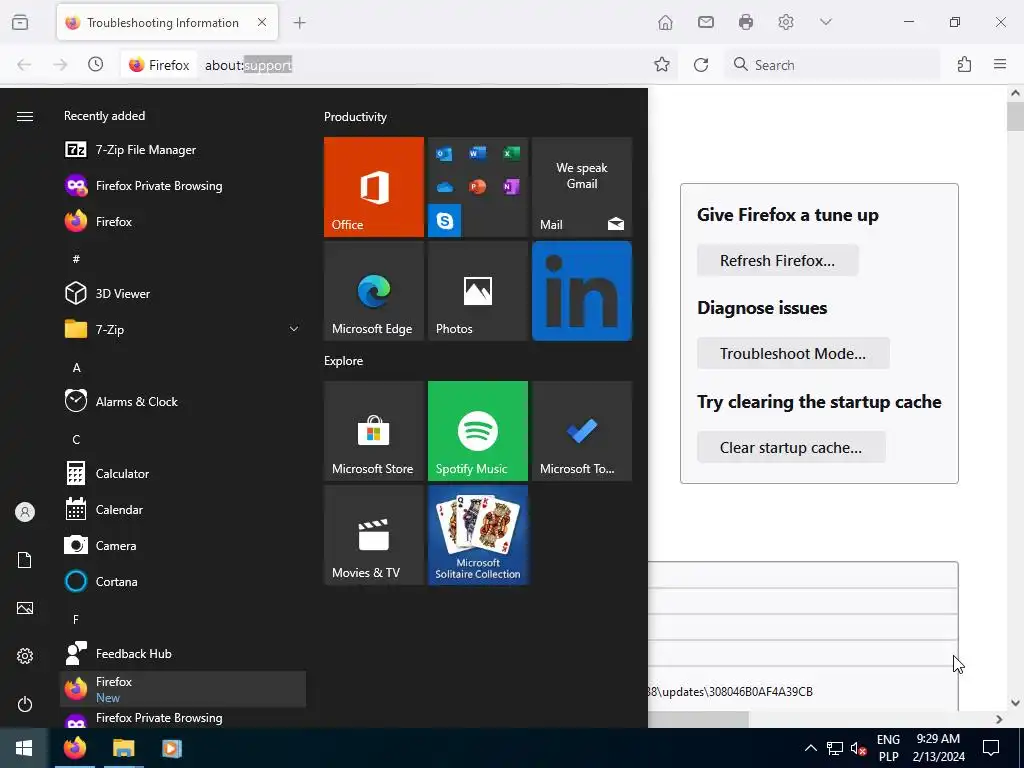The image size is (1024, 768).
Task: Open the Firefox hamburger application menu
Action: pyautogui.click(x=1000, y=64)
